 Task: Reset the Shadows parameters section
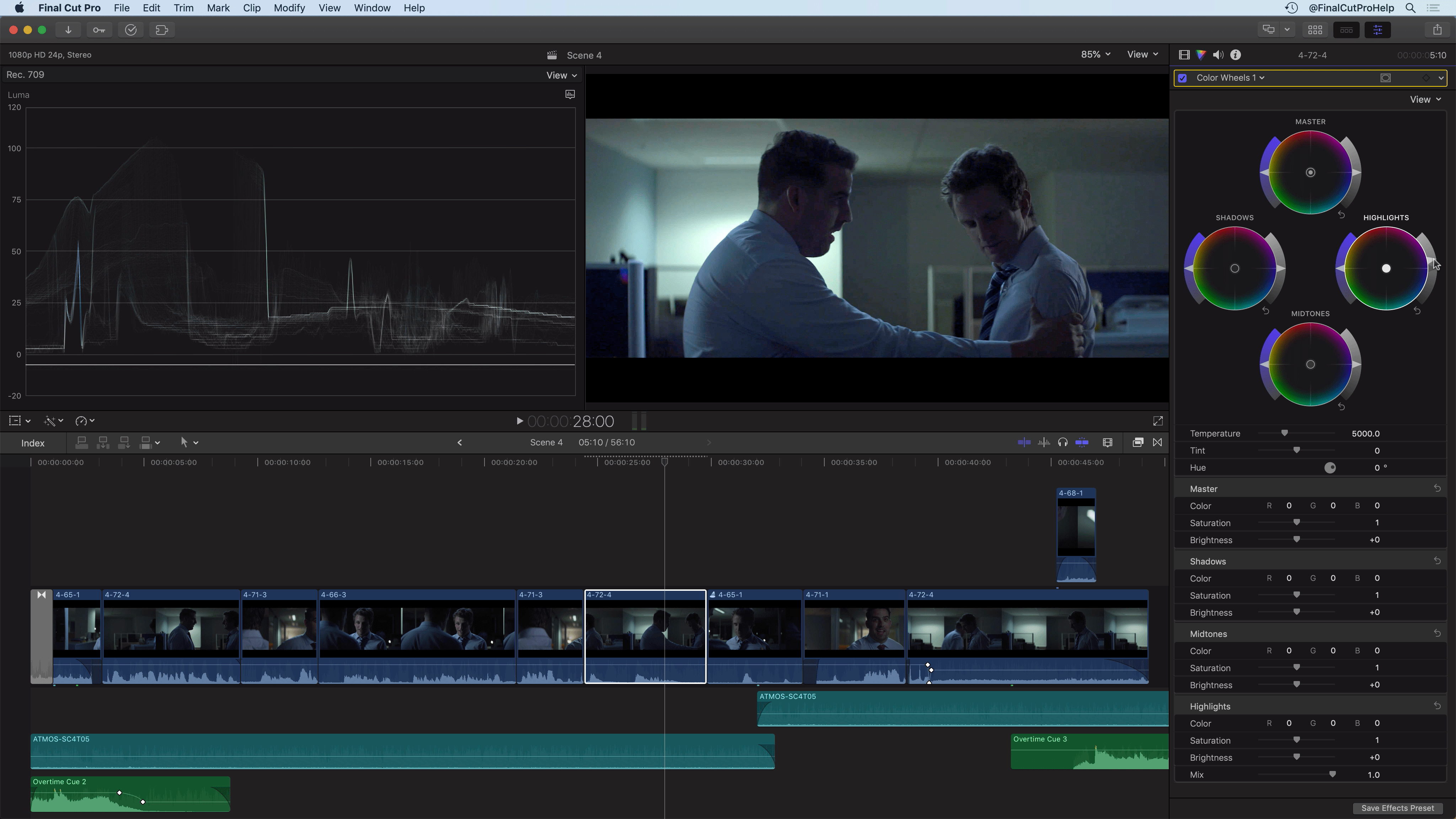1437,560
